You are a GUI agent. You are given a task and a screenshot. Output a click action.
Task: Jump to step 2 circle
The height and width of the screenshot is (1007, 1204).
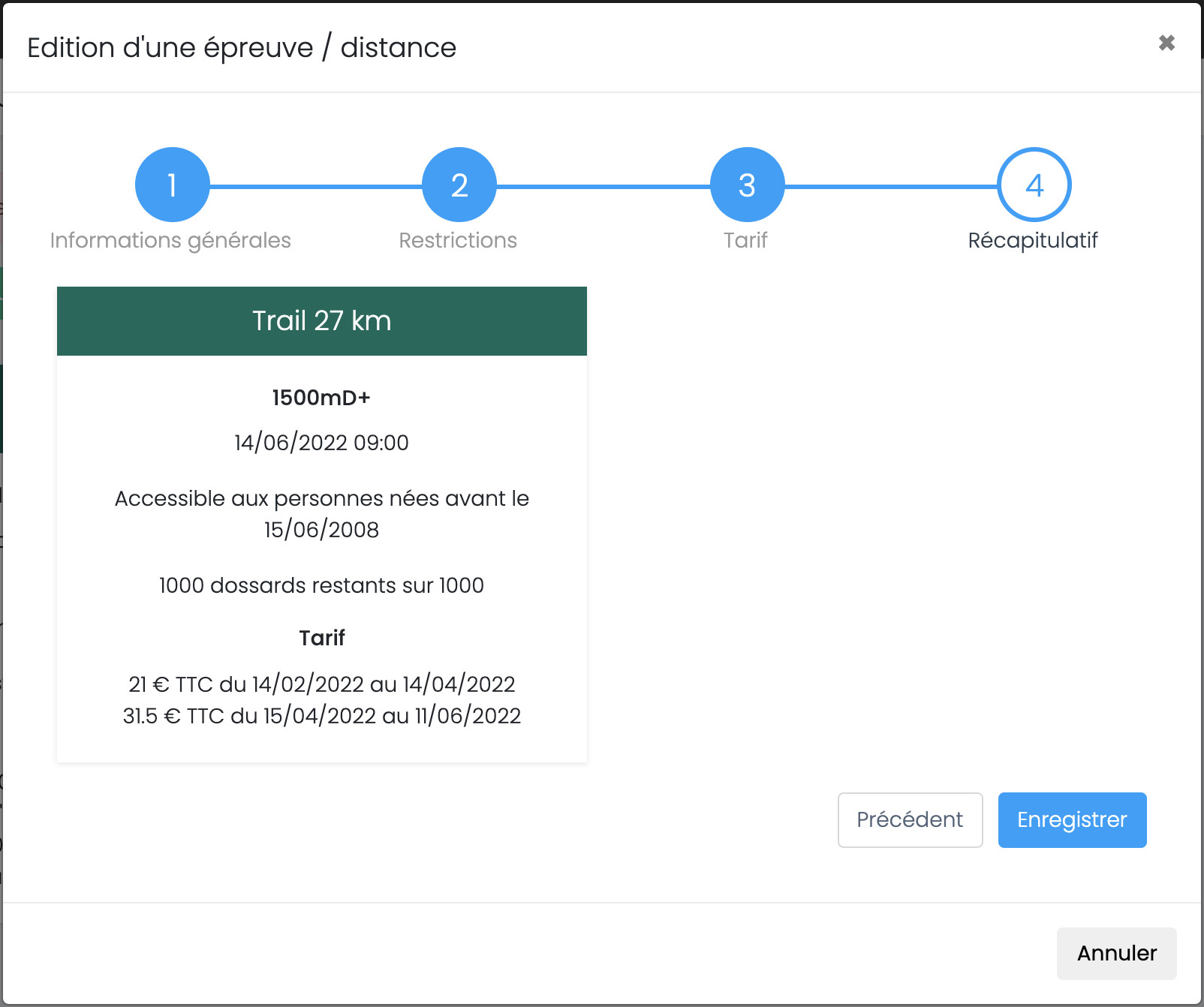coord(459,185)
